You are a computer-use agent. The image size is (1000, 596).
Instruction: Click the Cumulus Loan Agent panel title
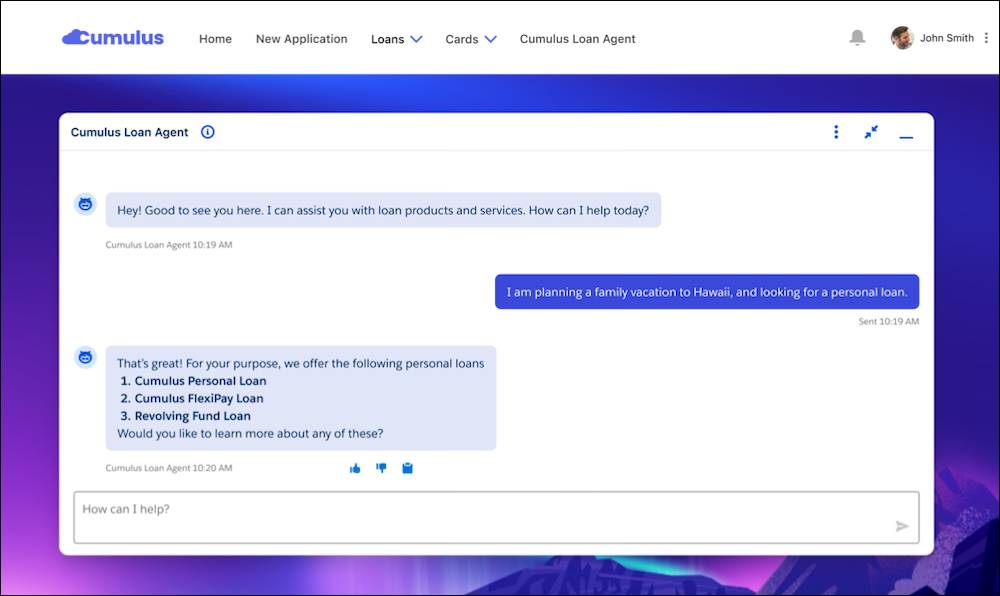[x=129, y=132]
